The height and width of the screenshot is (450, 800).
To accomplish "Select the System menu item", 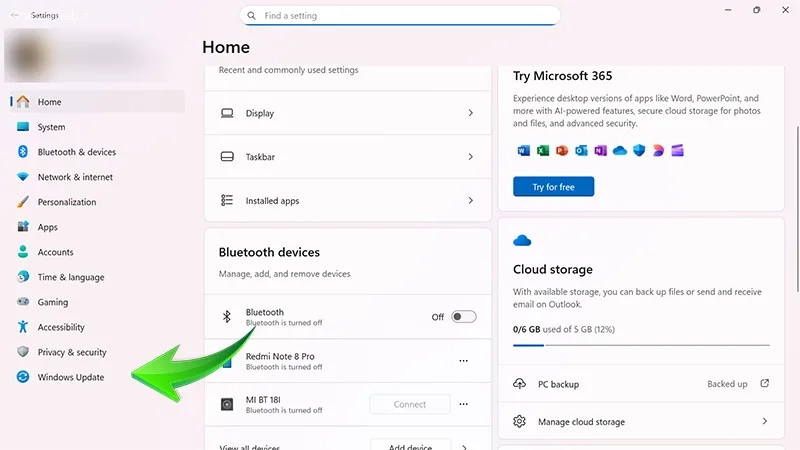I will coord(51,127).
